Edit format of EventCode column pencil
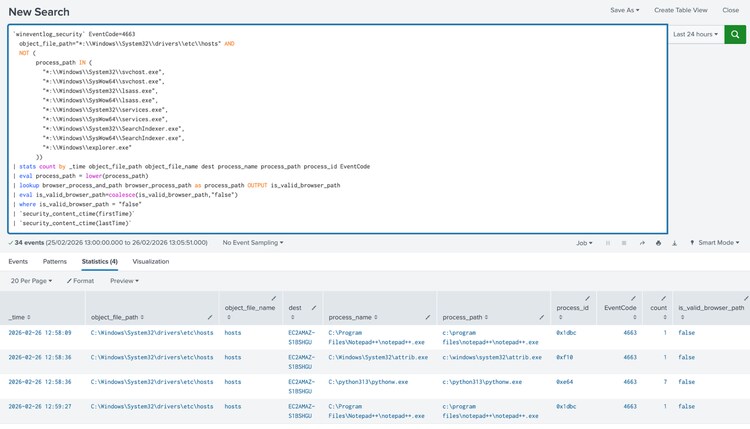750x429 pixels. (x=633, y=298)
